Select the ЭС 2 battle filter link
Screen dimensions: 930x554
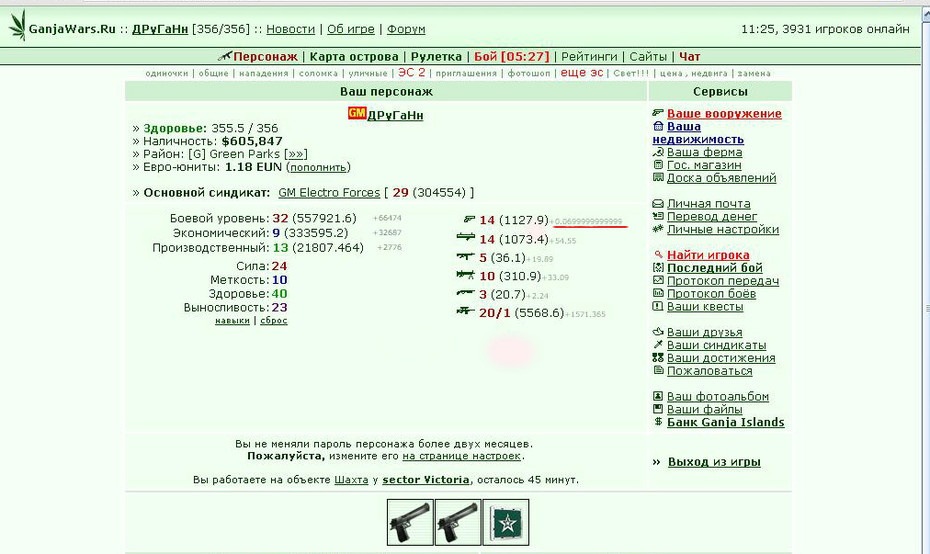tap(412, 72)
